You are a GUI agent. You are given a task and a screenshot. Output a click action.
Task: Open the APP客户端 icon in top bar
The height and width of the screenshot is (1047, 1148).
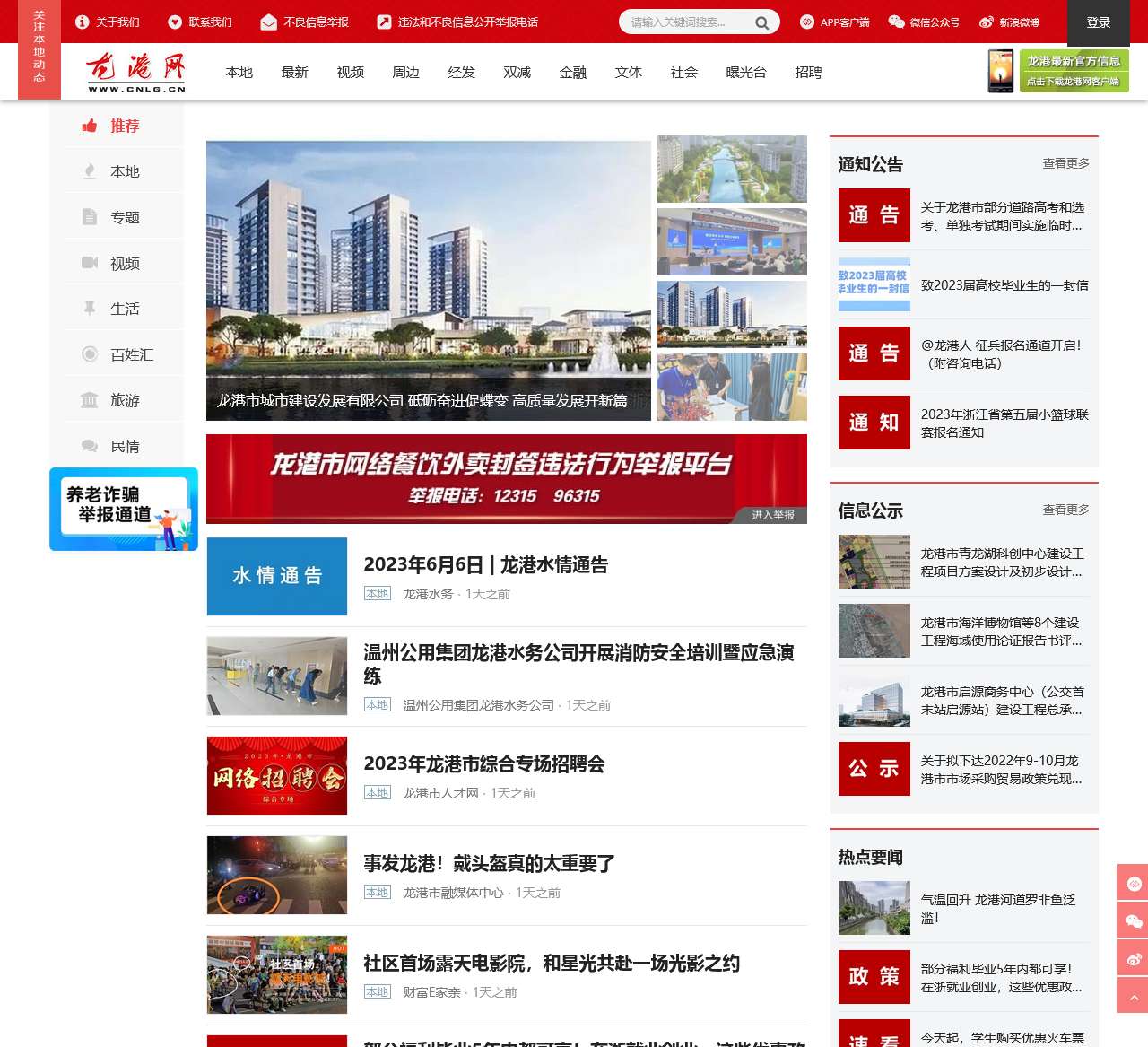pos(807,22)
